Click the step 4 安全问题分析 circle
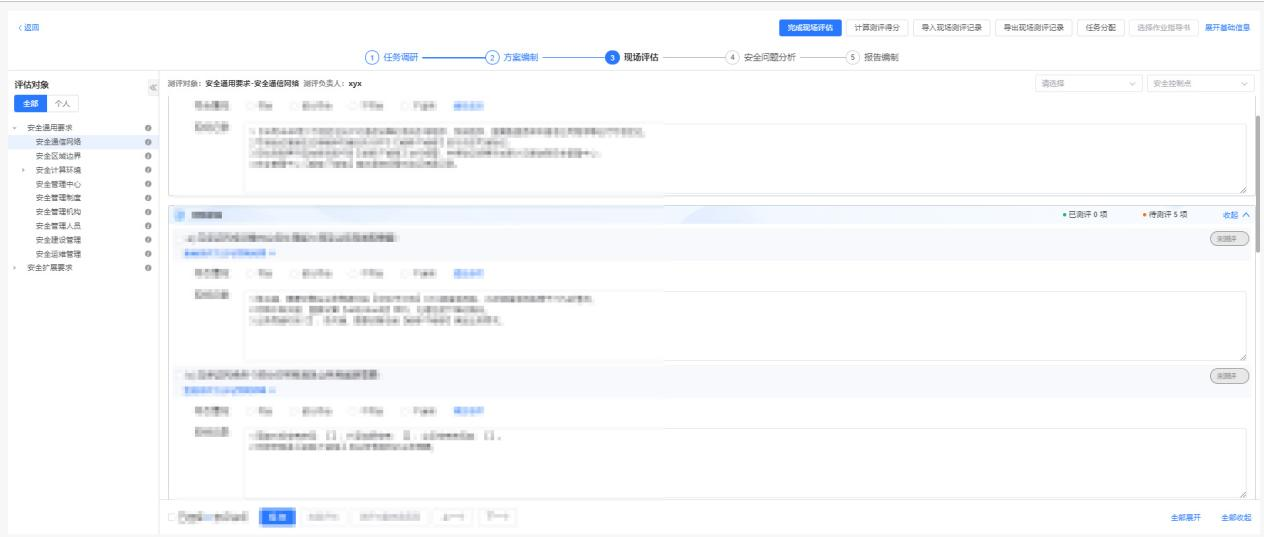The height and width of the screenshot is (537, 1264). pos(733,57)
